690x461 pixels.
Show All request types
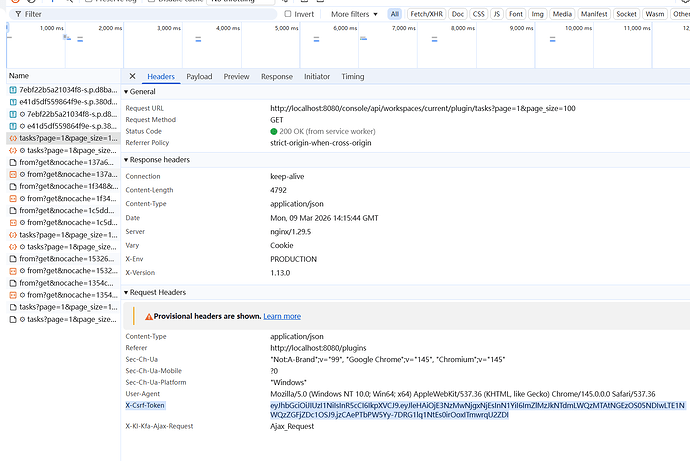tap(395, 15)
